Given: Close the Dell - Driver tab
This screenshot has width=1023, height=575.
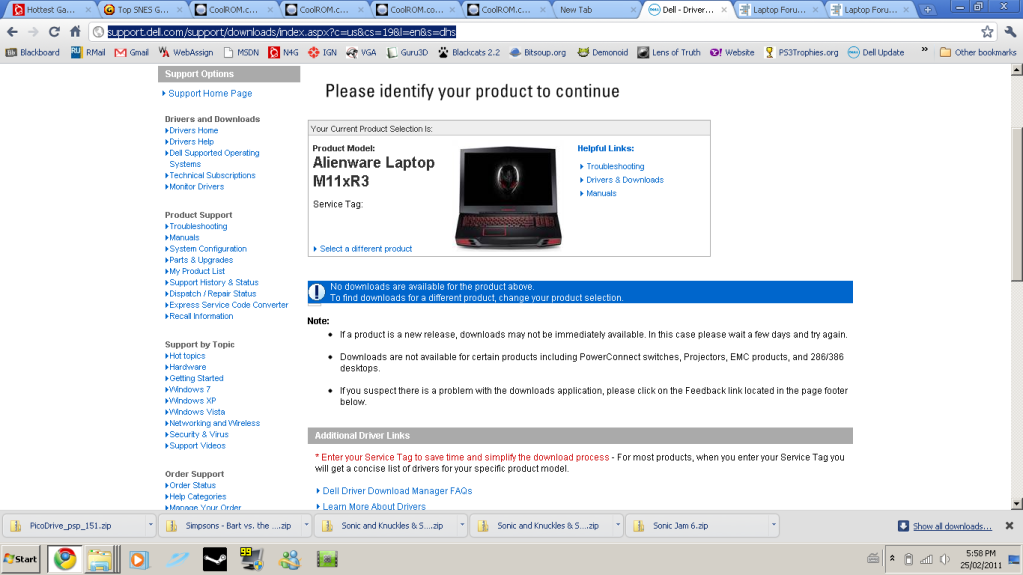Looking at the screenshot, I should point(724,10).
